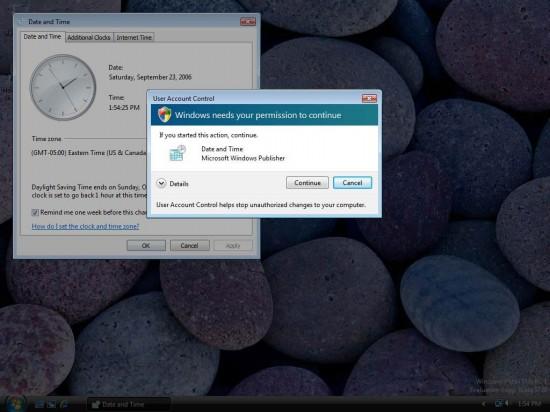The image size is (550, 412).
Task: Click the text 'If you started this action, continue.'
Action: click(x=209, y=135)
